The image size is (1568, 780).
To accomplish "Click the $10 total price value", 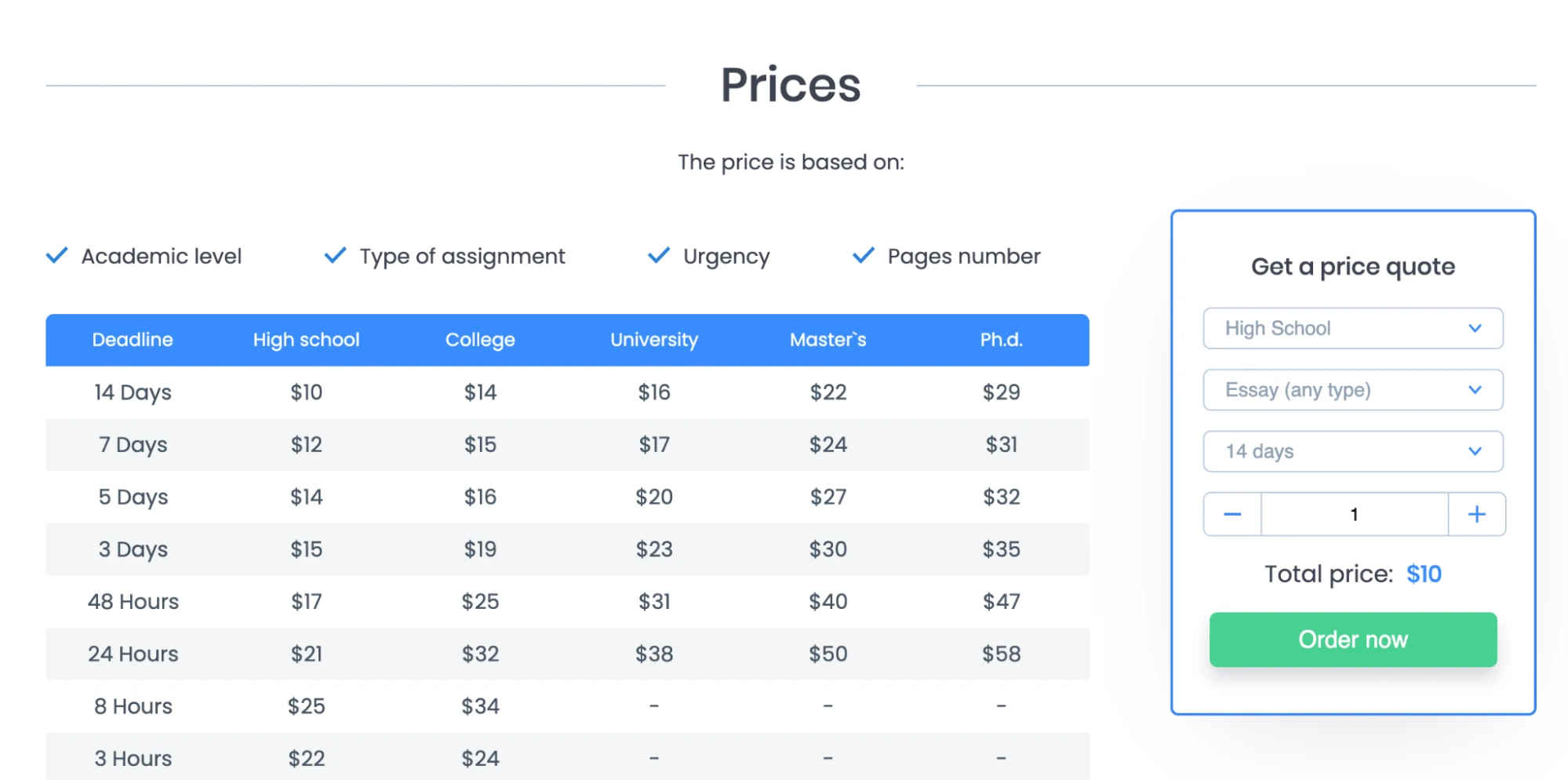I will [x=1424, y=574].
